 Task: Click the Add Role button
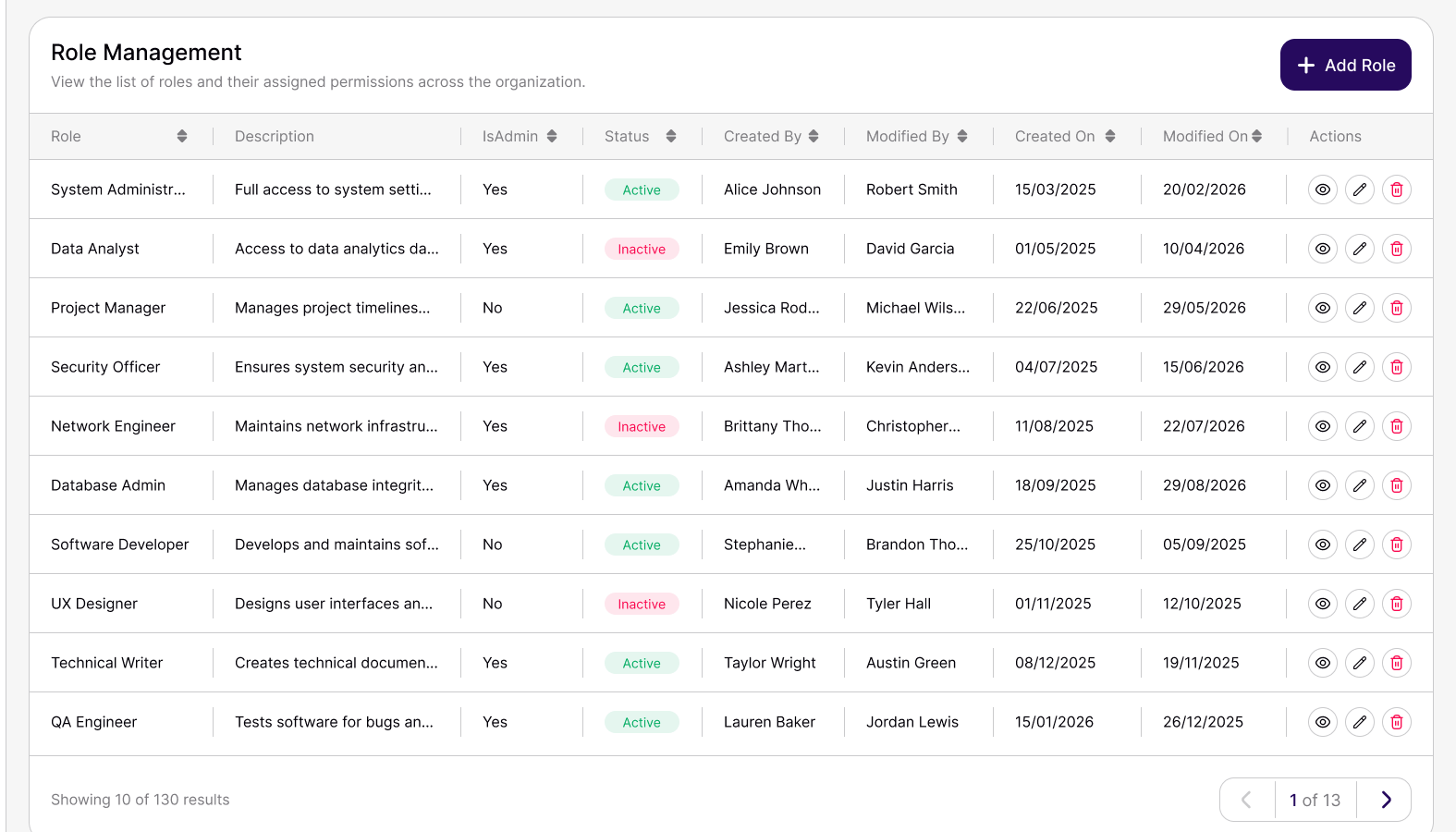click(1346, 65)
